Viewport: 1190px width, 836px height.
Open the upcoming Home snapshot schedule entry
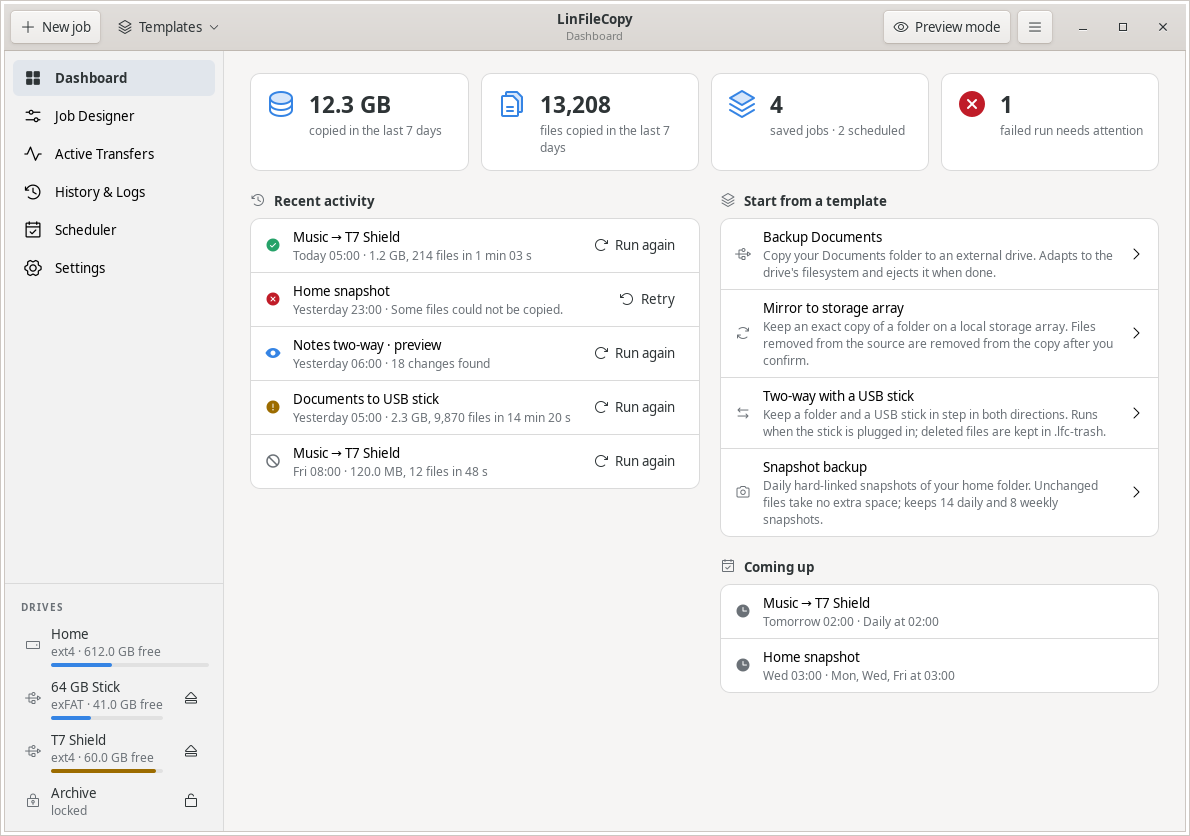coord(939,666)
